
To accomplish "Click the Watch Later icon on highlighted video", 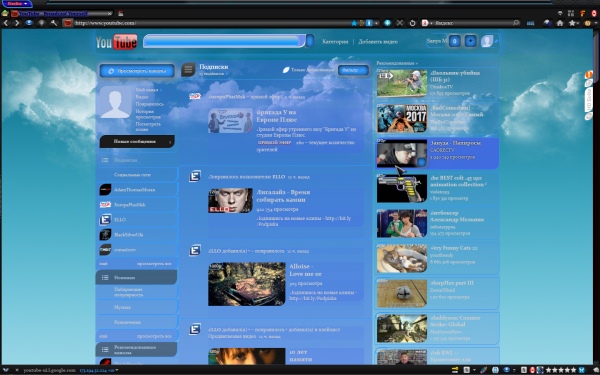I will 421,162.
